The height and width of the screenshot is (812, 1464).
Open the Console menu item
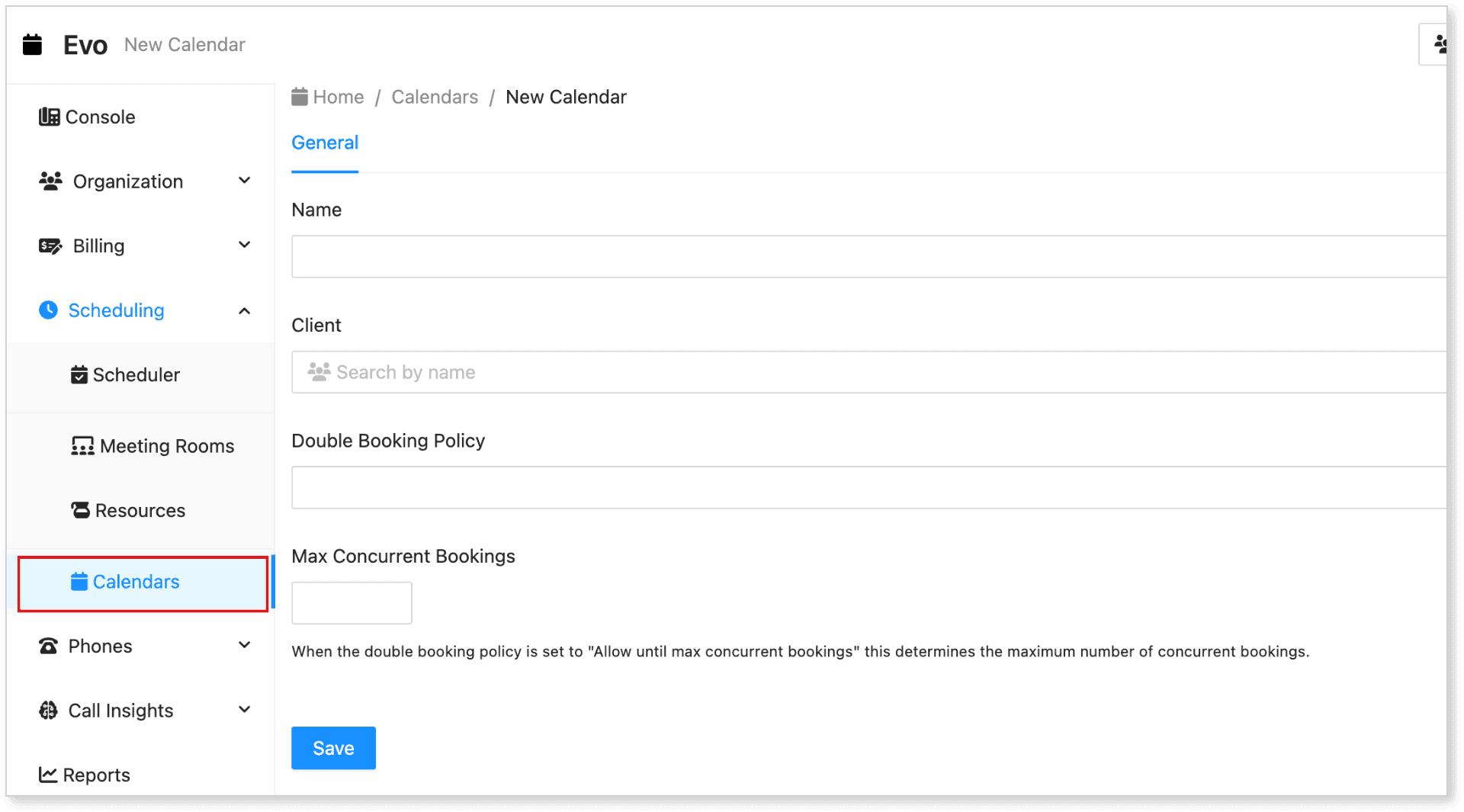(x=100, y=117)
